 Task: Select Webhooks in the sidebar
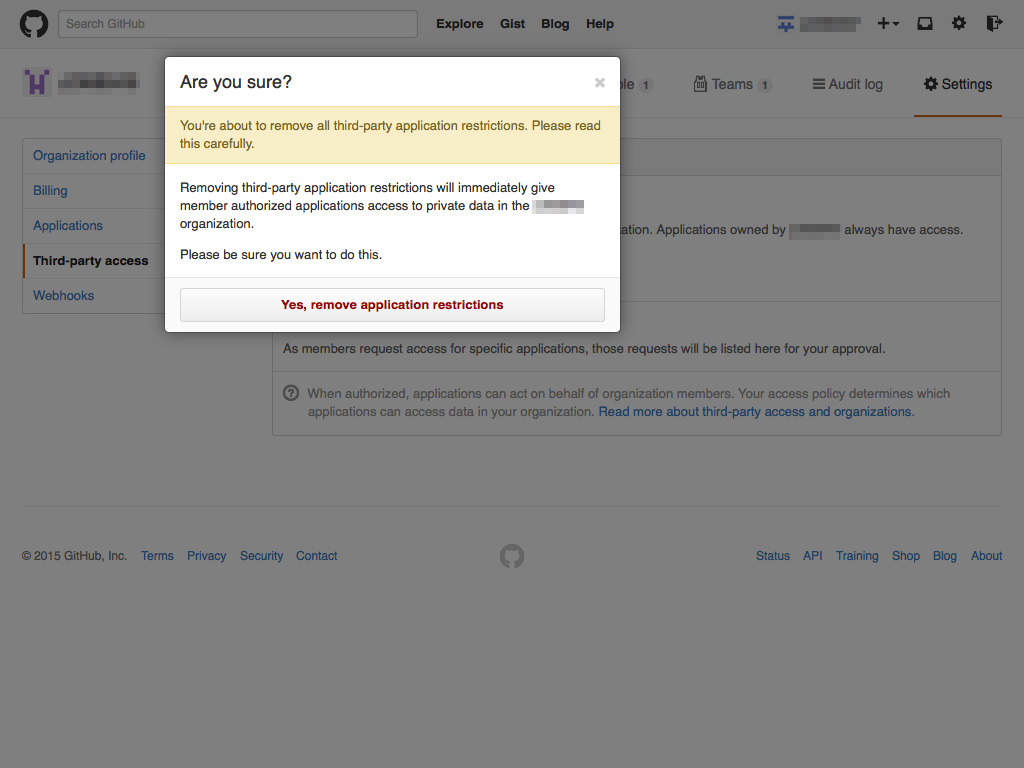(63, 295)
